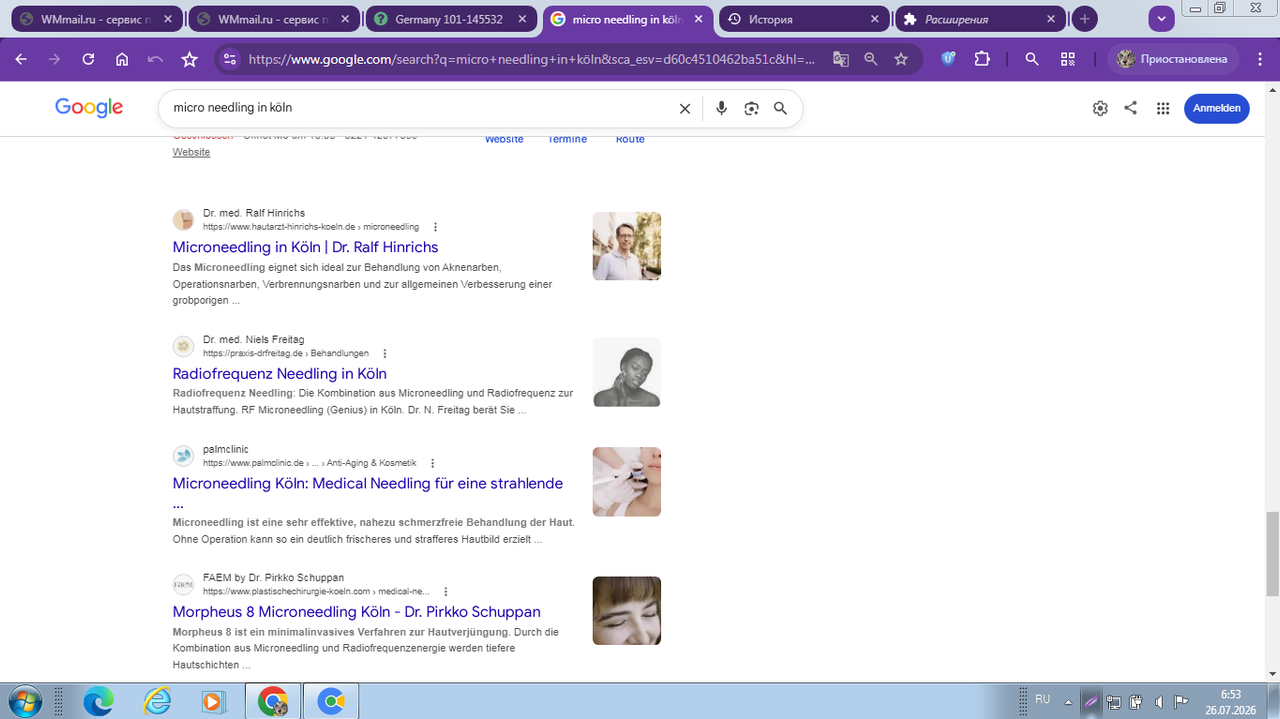Open Google quick settings gear

point(1100,108)
